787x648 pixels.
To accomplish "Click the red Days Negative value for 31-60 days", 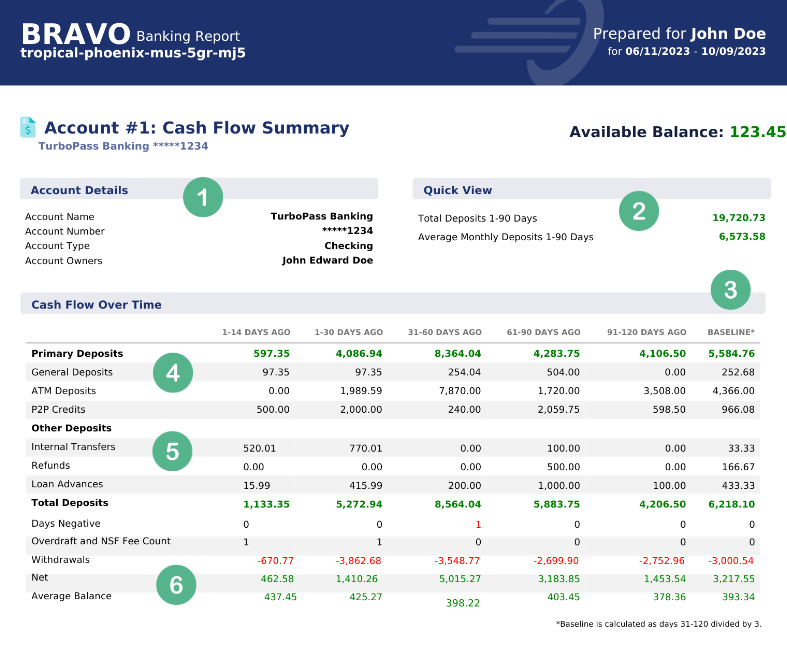I will [478, 524].
